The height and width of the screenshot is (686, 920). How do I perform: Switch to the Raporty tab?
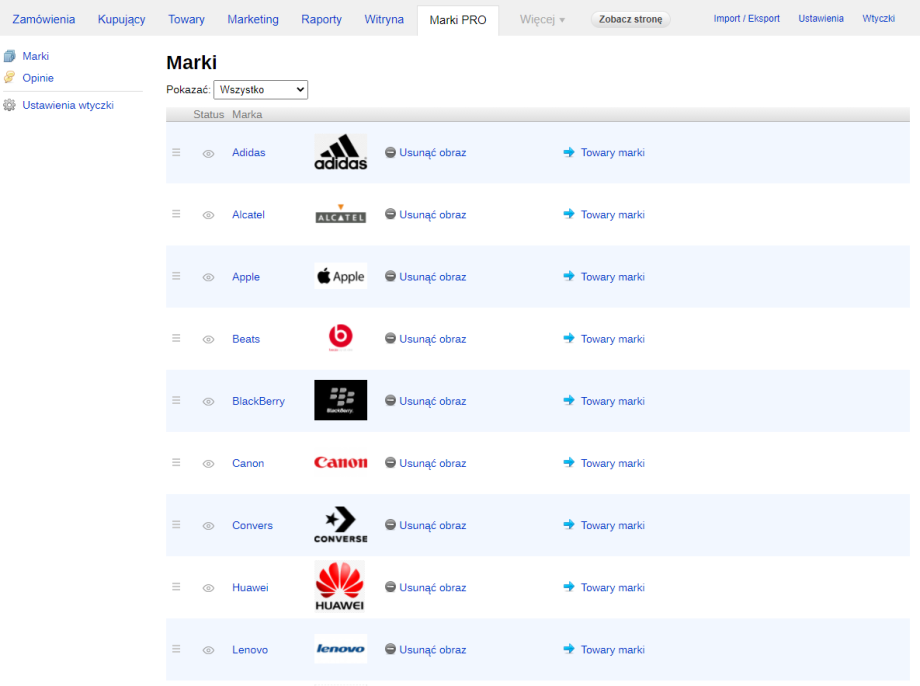pyautogui.click(x=321, y=20)
